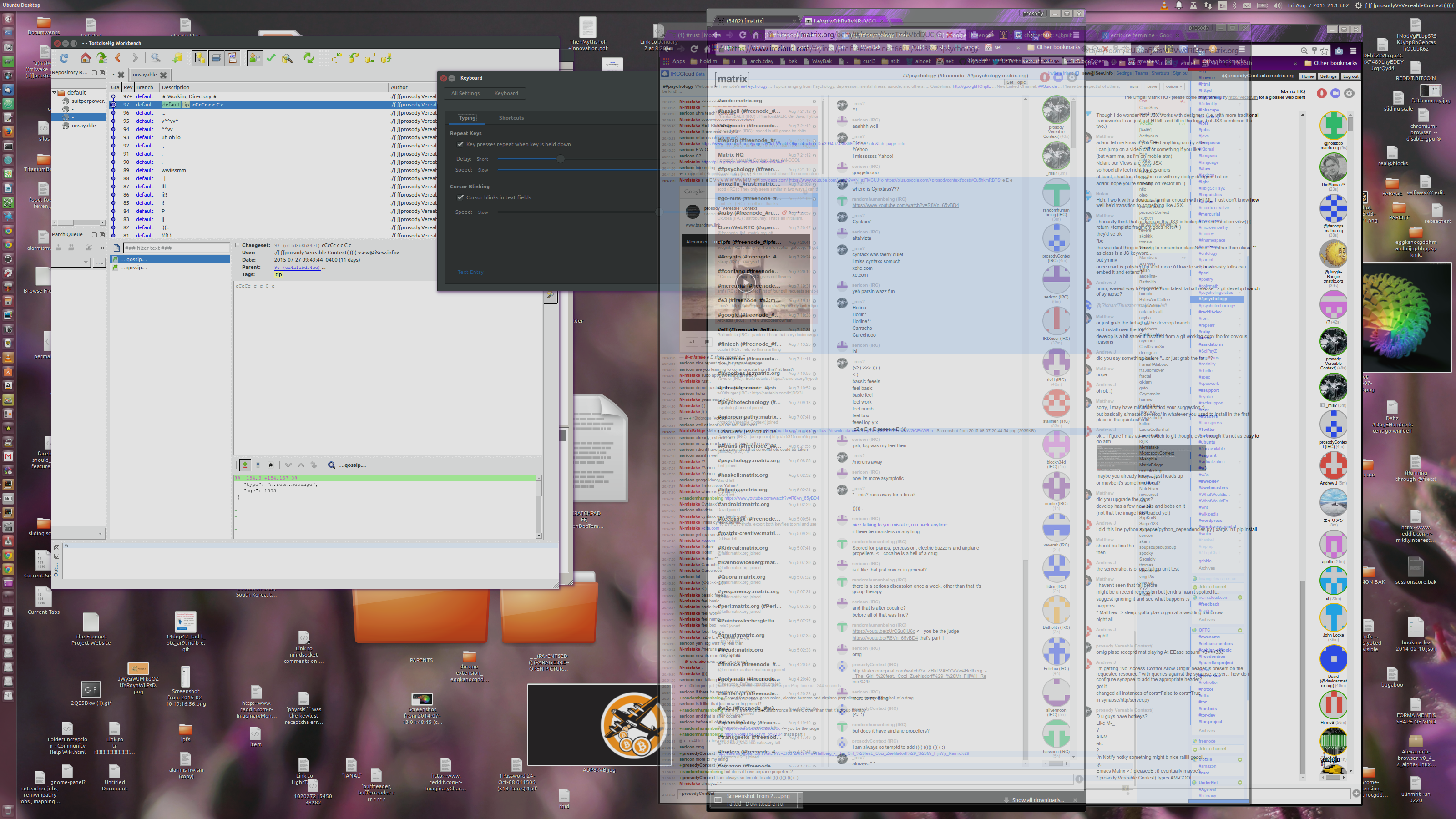Collapse the Changeset details section
This screenshot has height=819, width=1456.
pyautogui.click(x=238, y=245)
